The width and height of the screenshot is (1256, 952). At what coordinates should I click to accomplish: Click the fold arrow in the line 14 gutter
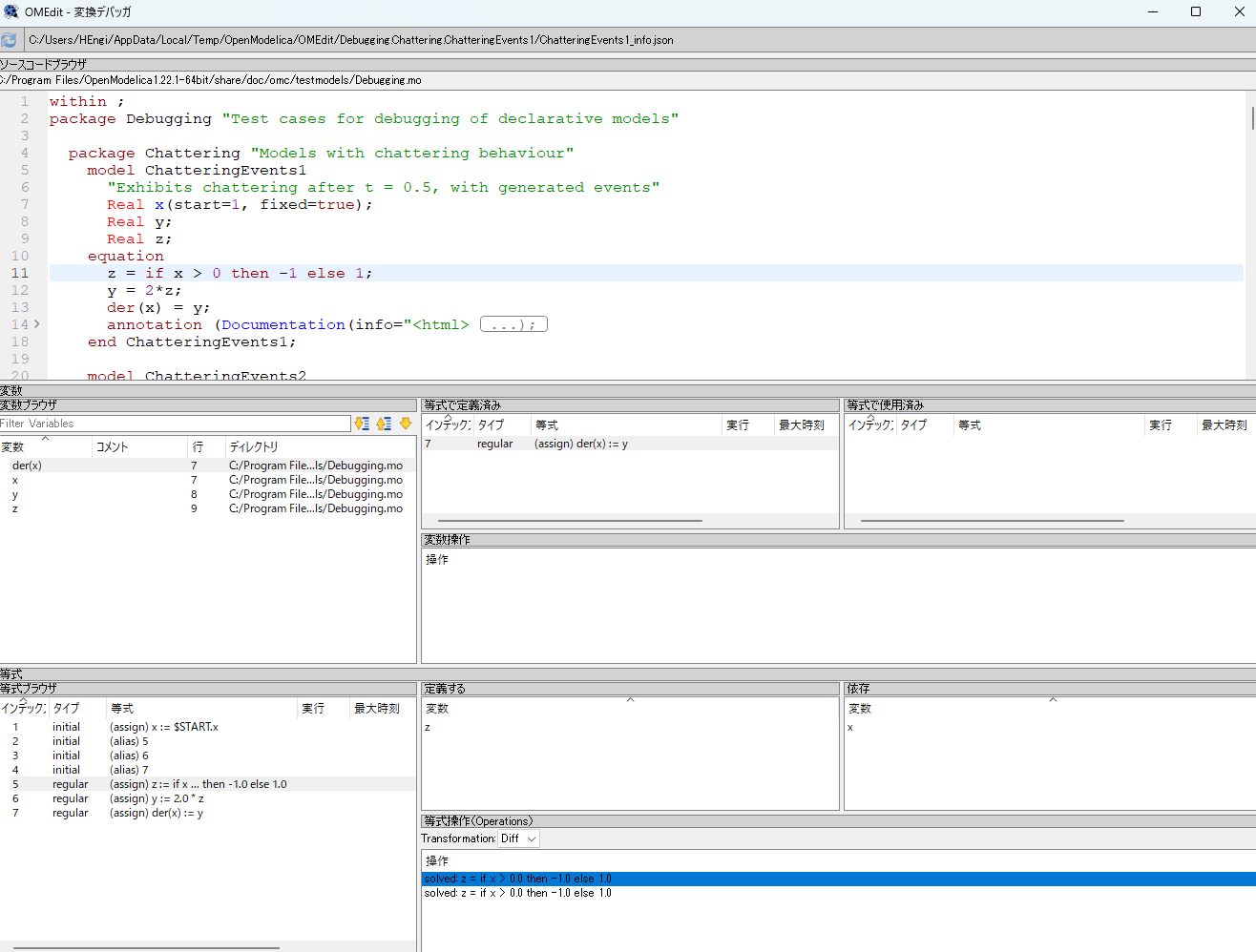pos(35,324)
